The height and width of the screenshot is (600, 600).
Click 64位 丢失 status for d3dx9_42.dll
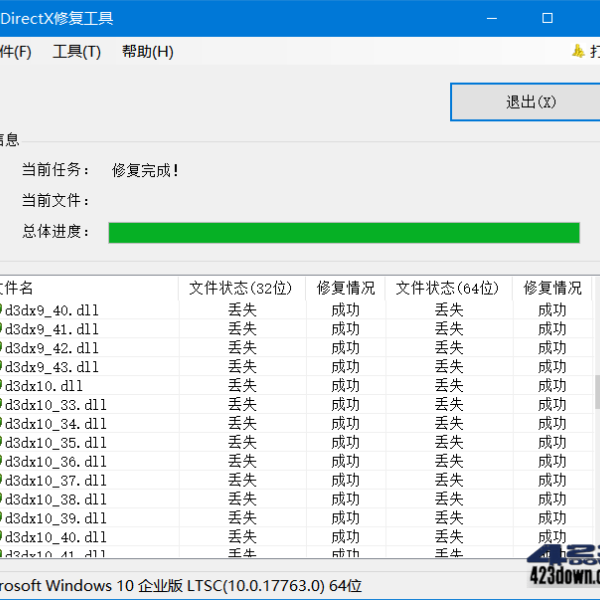click(449, 348)
